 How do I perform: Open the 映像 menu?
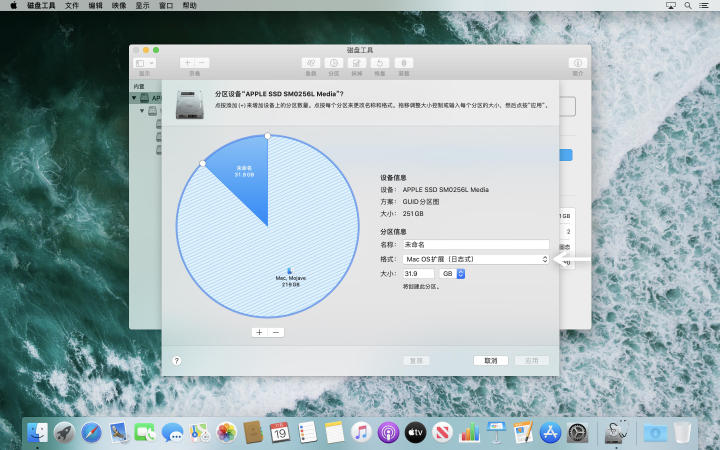119,6
